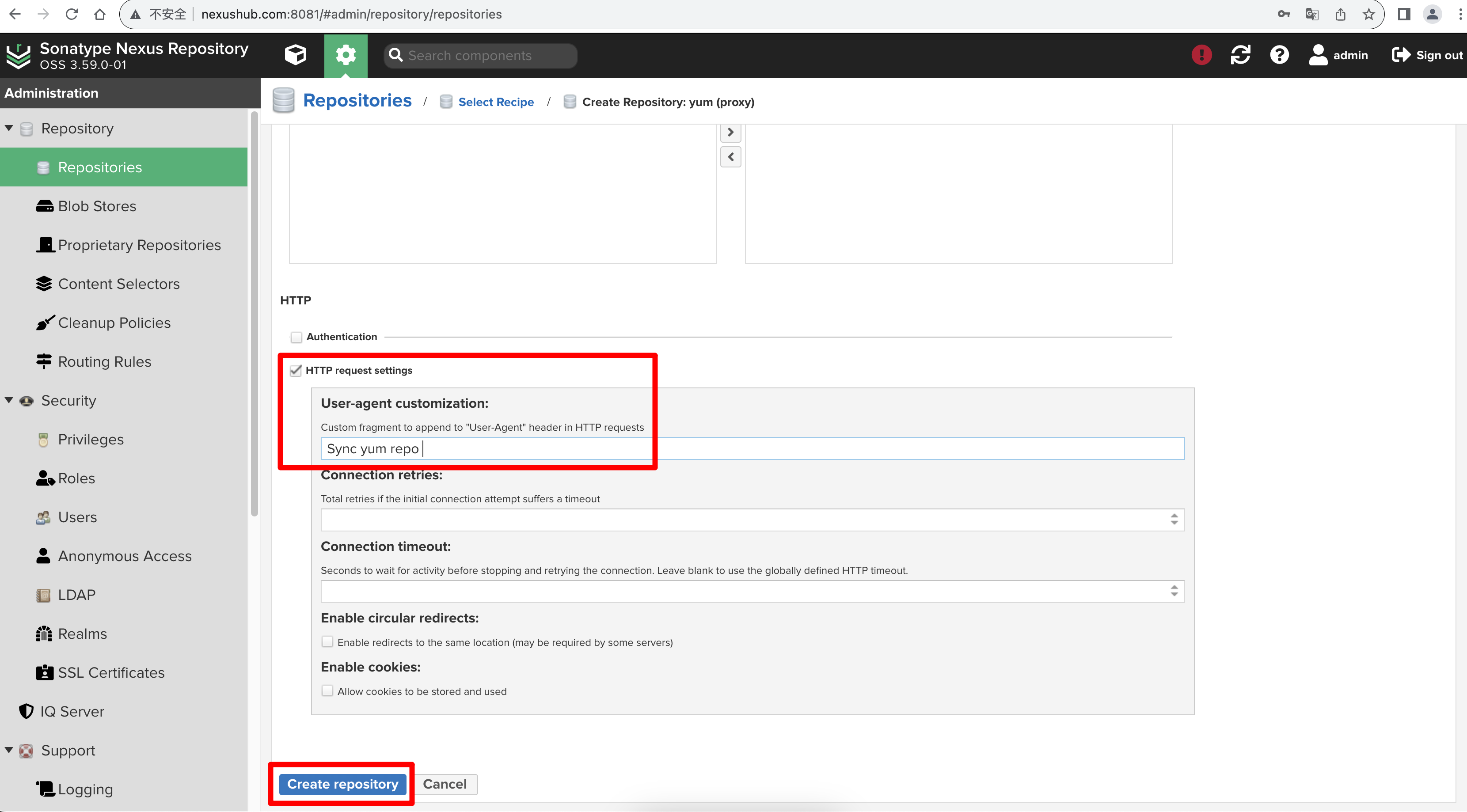
Task: Click the User-agent customization text field
Action: [753, 448]
